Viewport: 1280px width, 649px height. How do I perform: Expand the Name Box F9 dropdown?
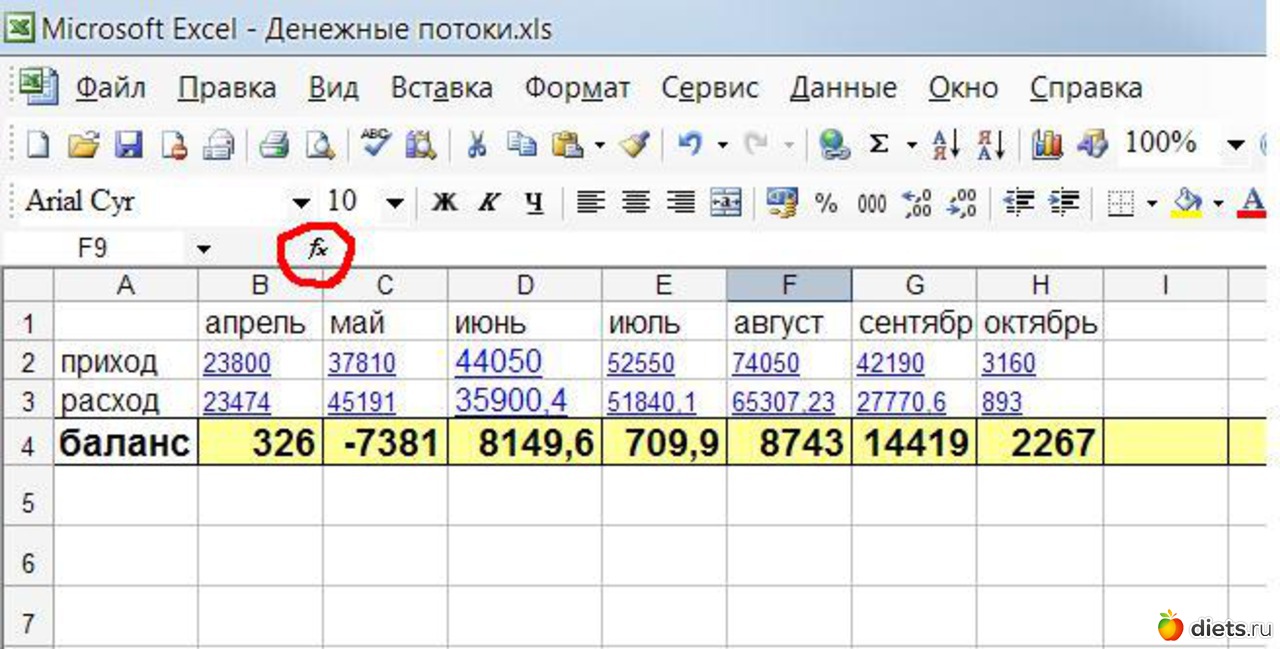pos(204,249)
